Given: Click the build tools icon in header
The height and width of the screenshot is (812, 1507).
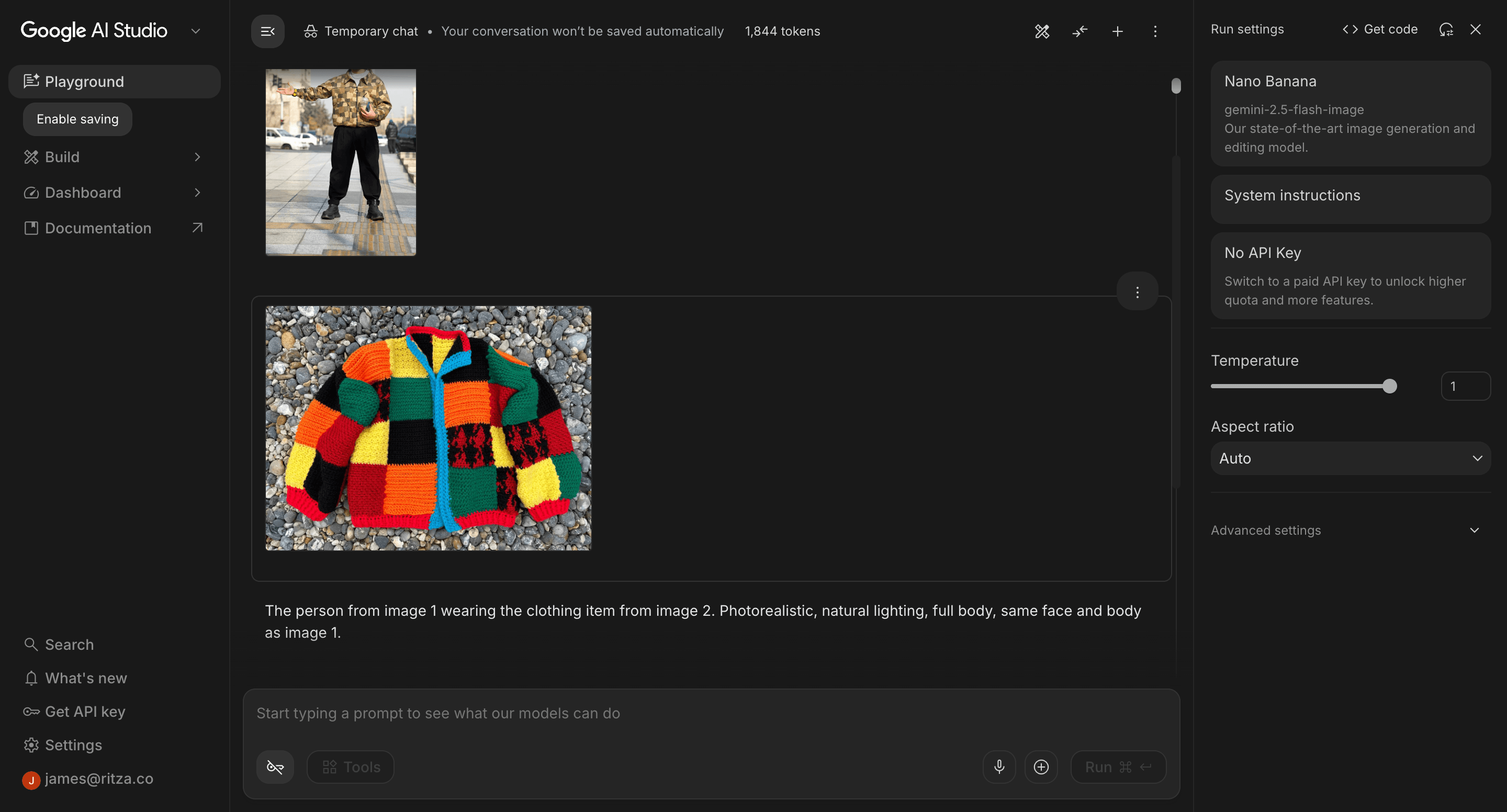Looking at the screenshot, I should tap(1041, 31).
